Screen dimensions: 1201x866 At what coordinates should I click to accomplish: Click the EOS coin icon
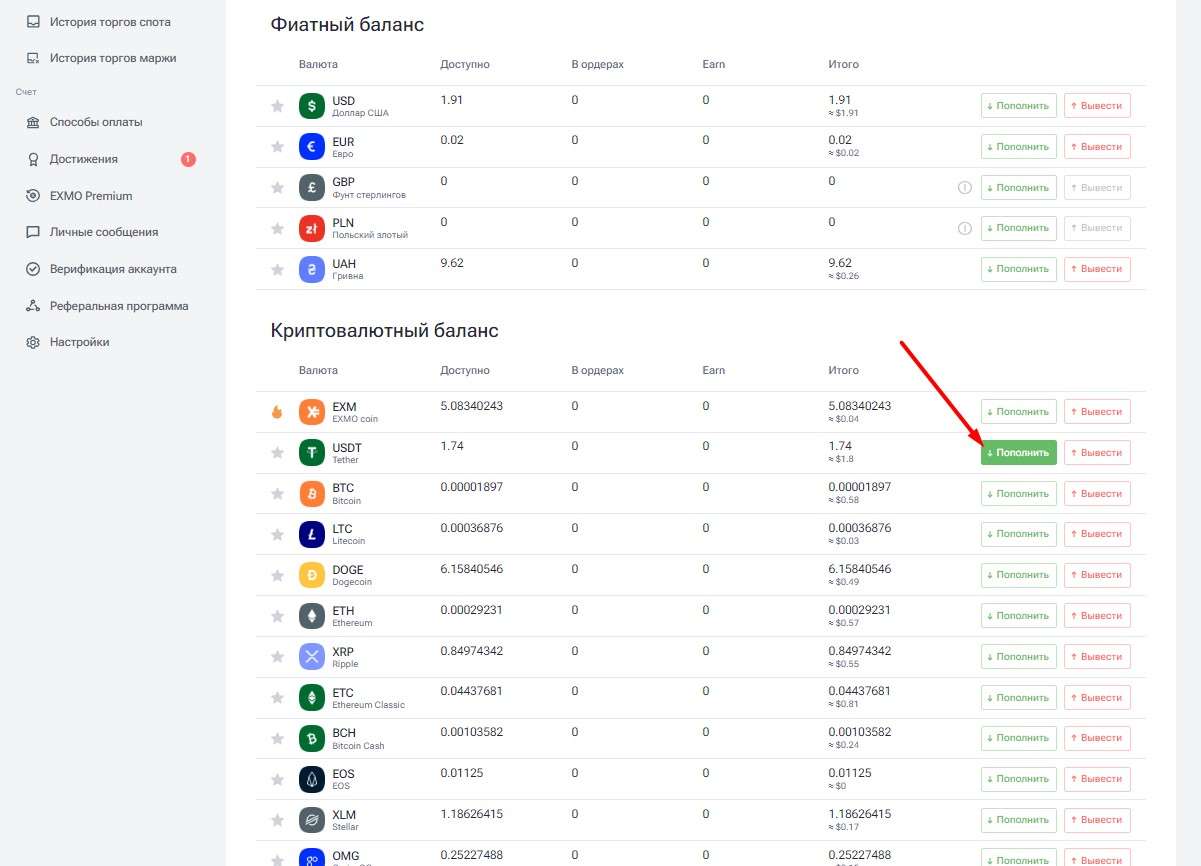pos(312,779)
